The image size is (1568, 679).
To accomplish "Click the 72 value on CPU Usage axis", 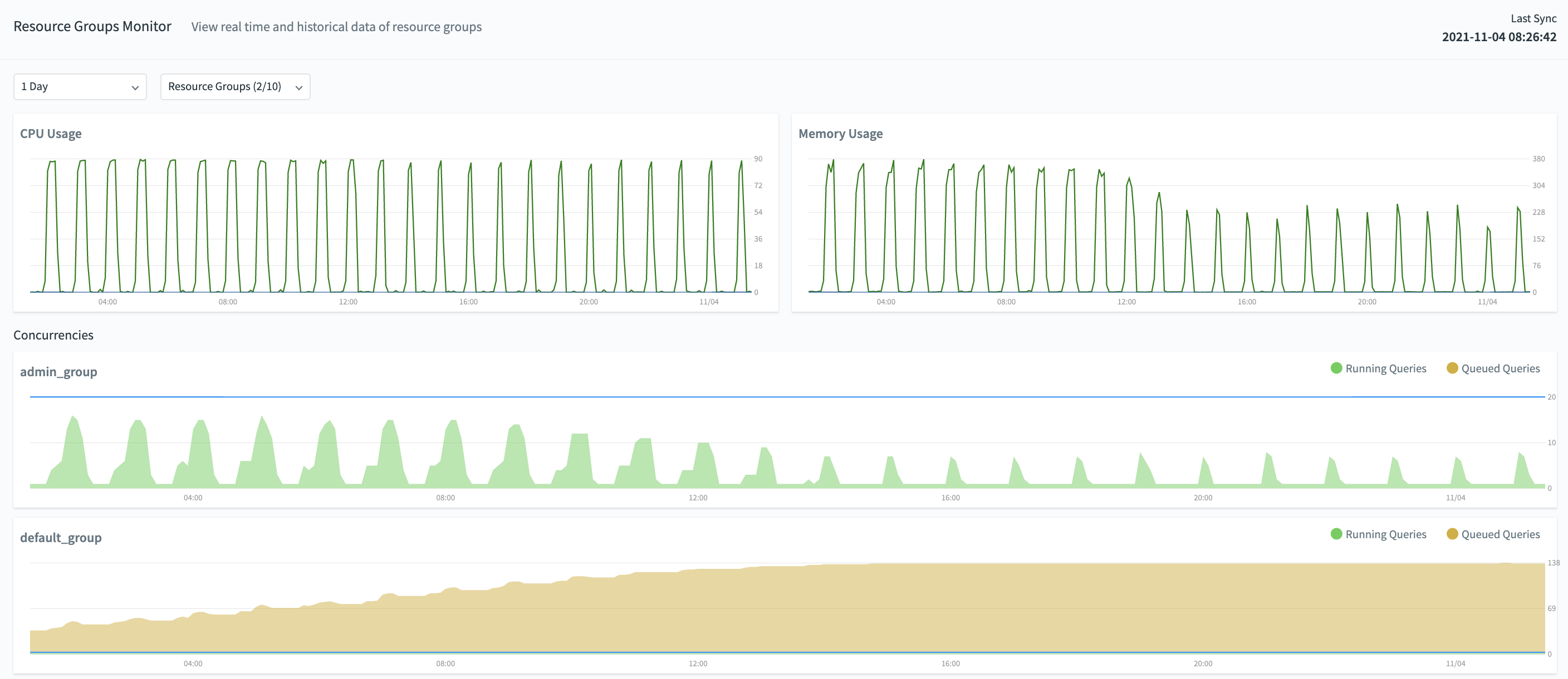I will [758, 185].
